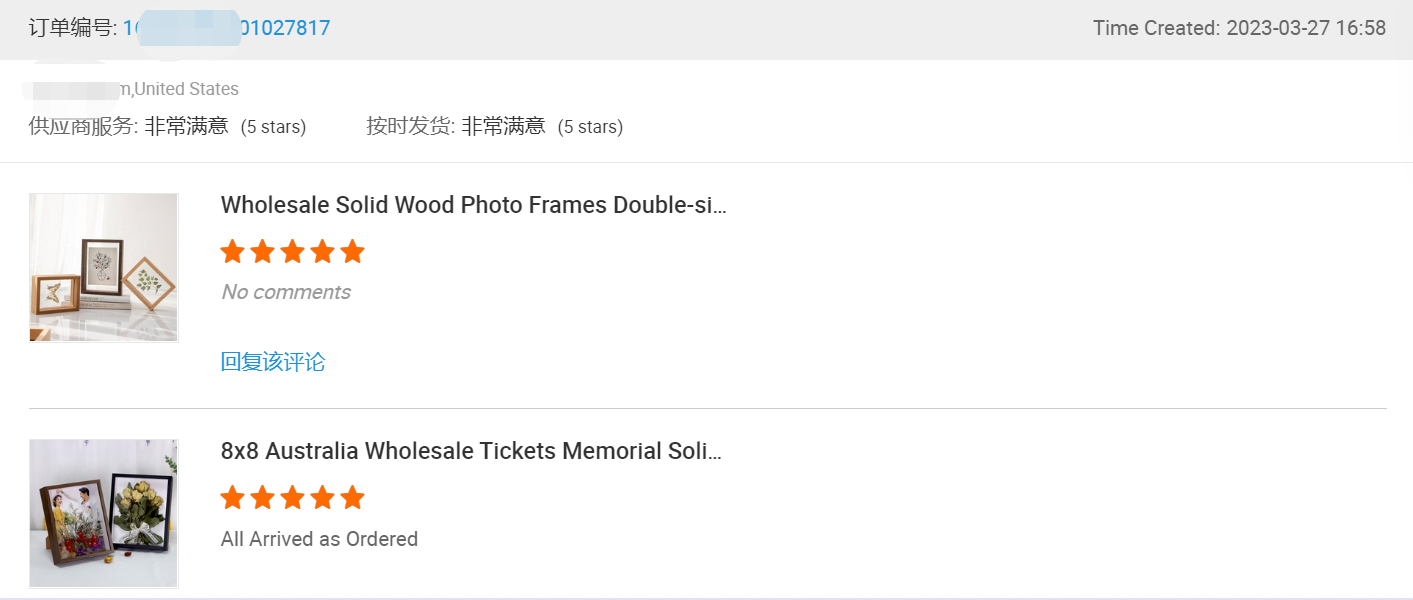Click the wood photo frames product thumbnail
Viewport: 1413px width, 600px height.
point(104,267)
